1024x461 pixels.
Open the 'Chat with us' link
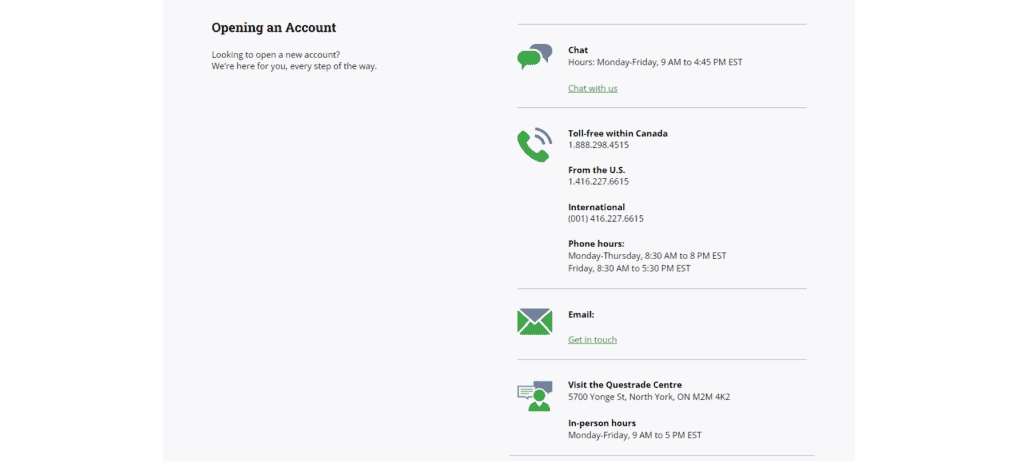click(592, 89)
